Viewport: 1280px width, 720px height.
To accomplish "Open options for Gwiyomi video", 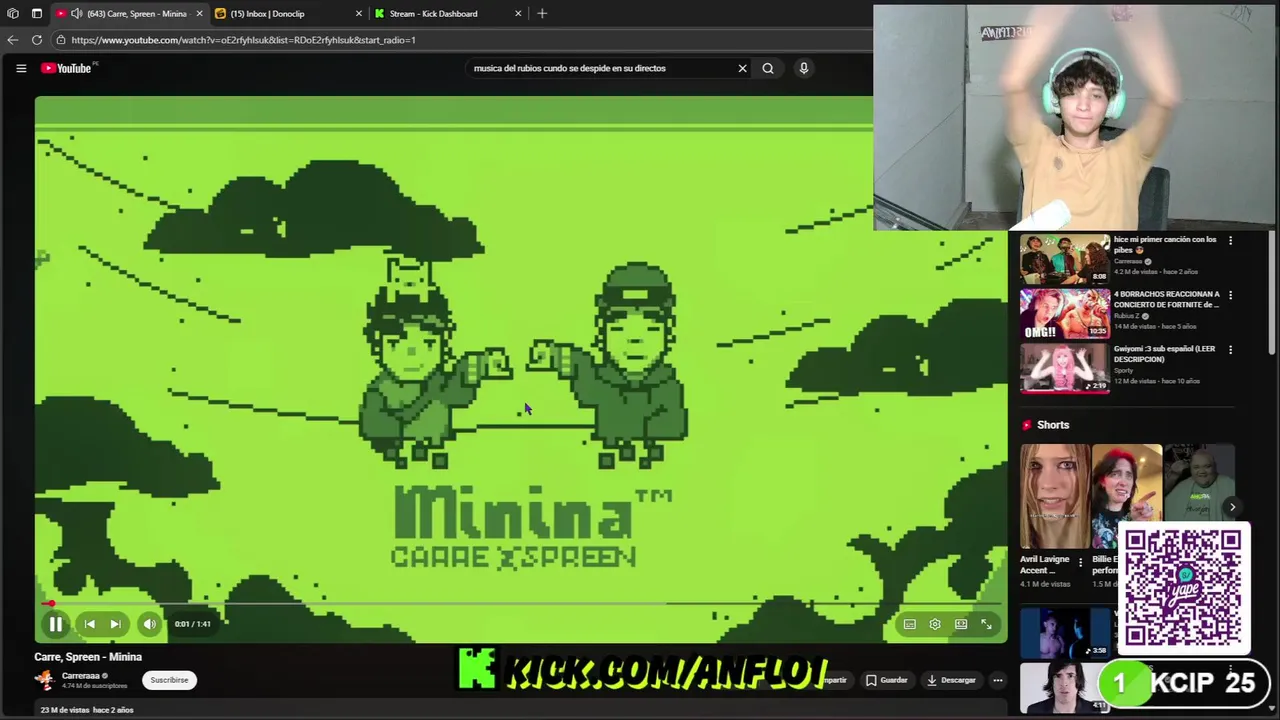I will pyautogui.click(x=1230, y=350).
